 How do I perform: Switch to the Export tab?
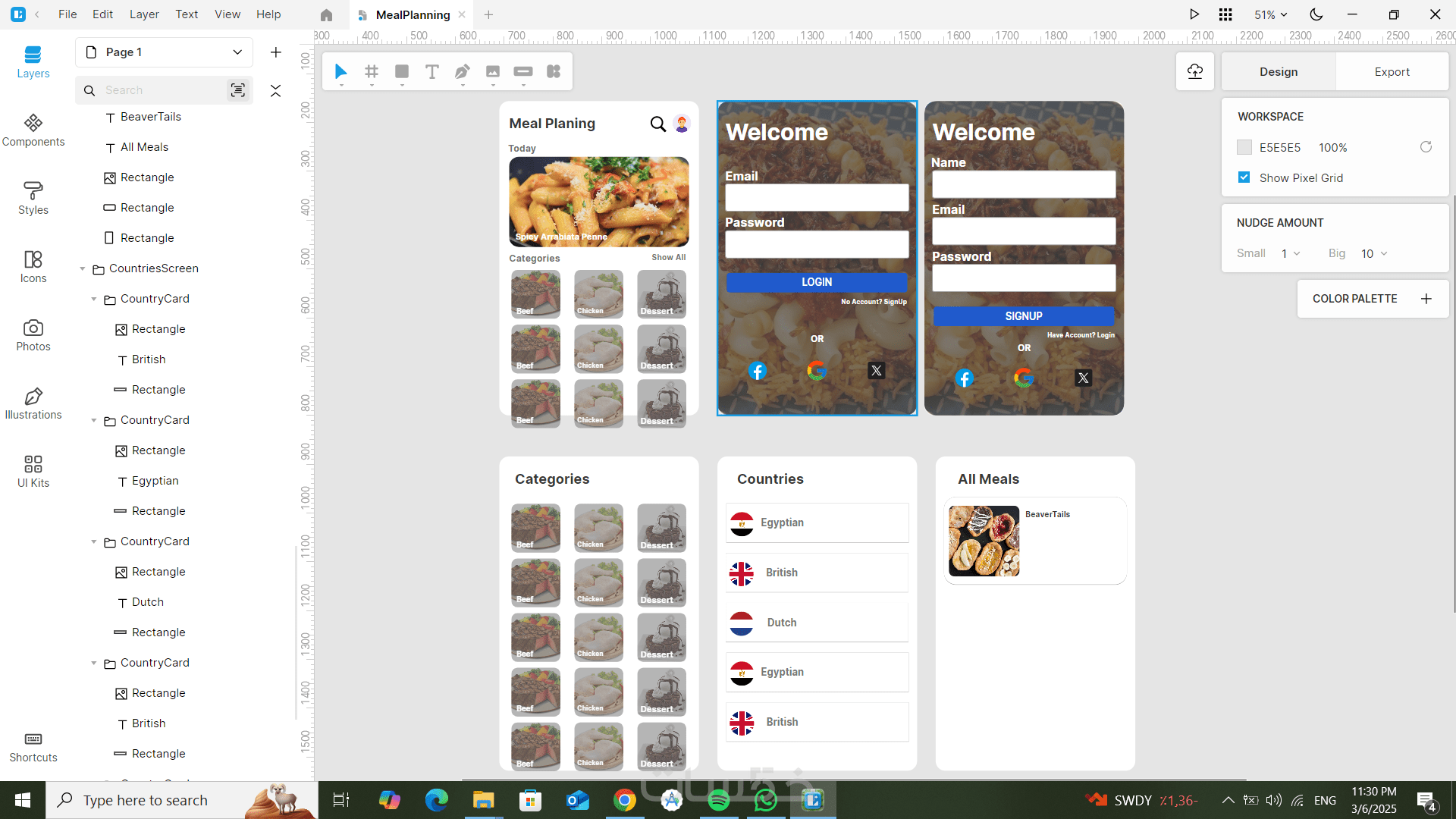1392,71
